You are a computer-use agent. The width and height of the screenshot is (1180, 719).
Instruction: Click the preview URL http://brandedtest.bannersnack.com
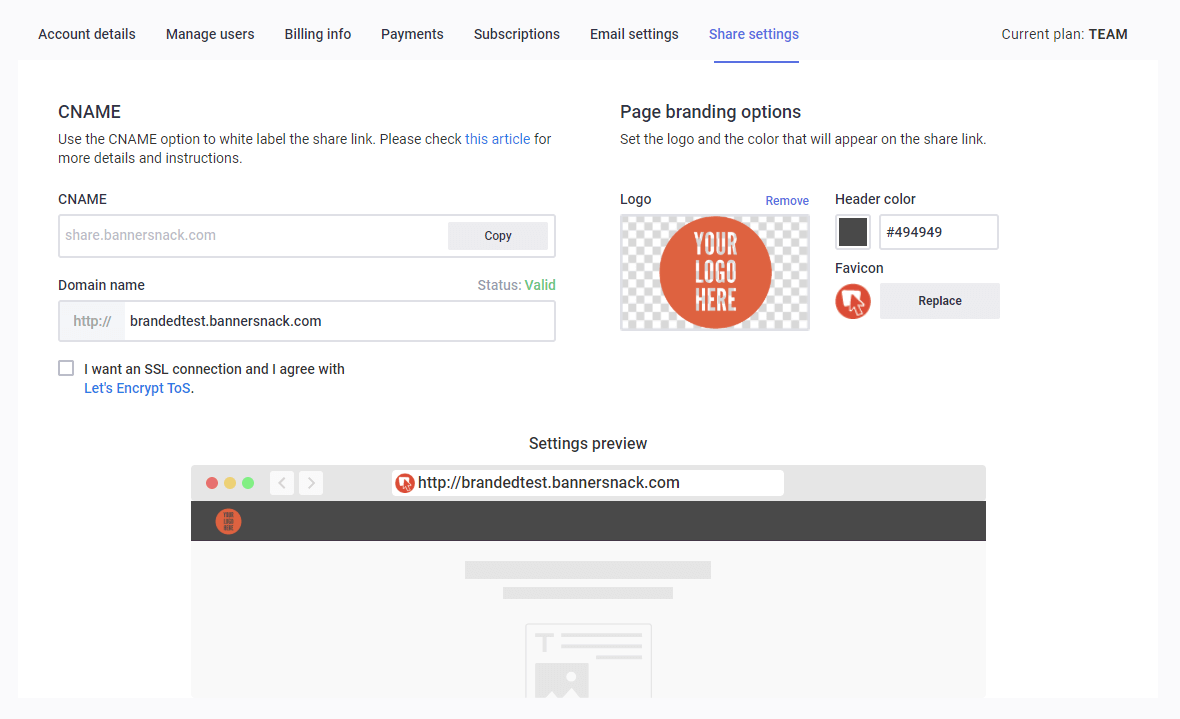tap(549, 483)
